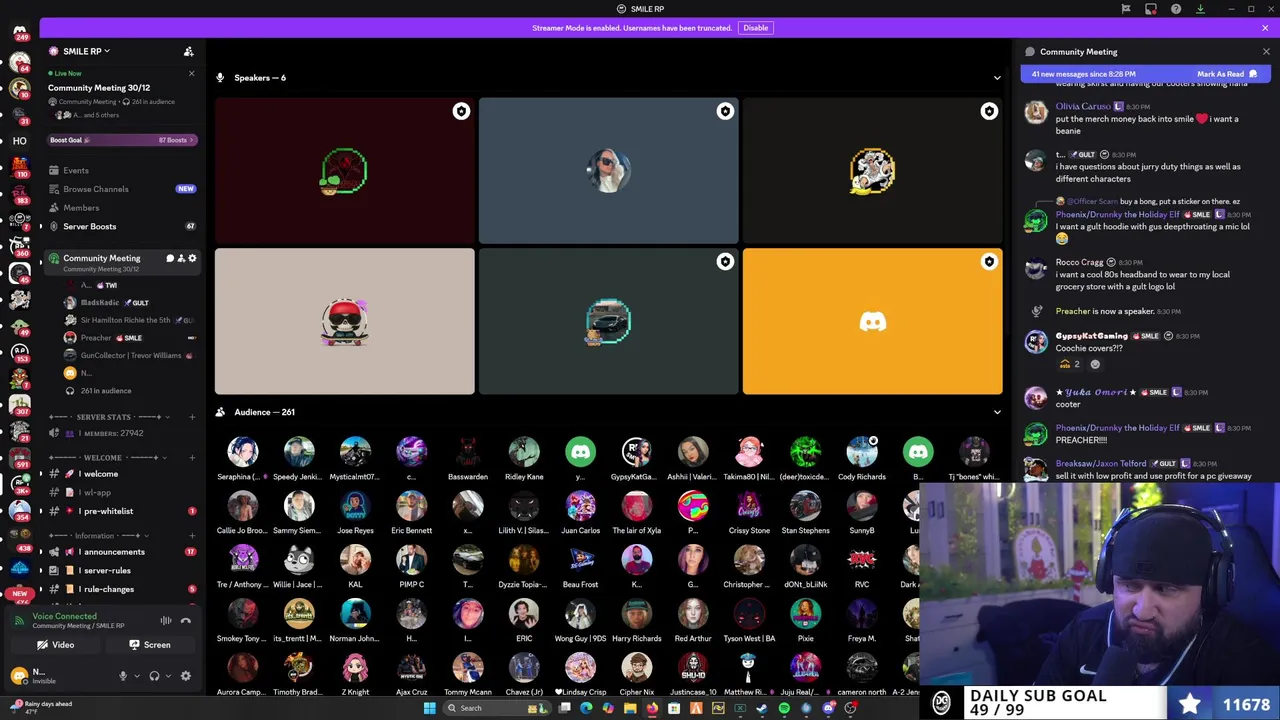Screen dimensions: 1280x720
Task: Select Sir Hamilton Richie the 5th entry
Action: pos(130,320)
